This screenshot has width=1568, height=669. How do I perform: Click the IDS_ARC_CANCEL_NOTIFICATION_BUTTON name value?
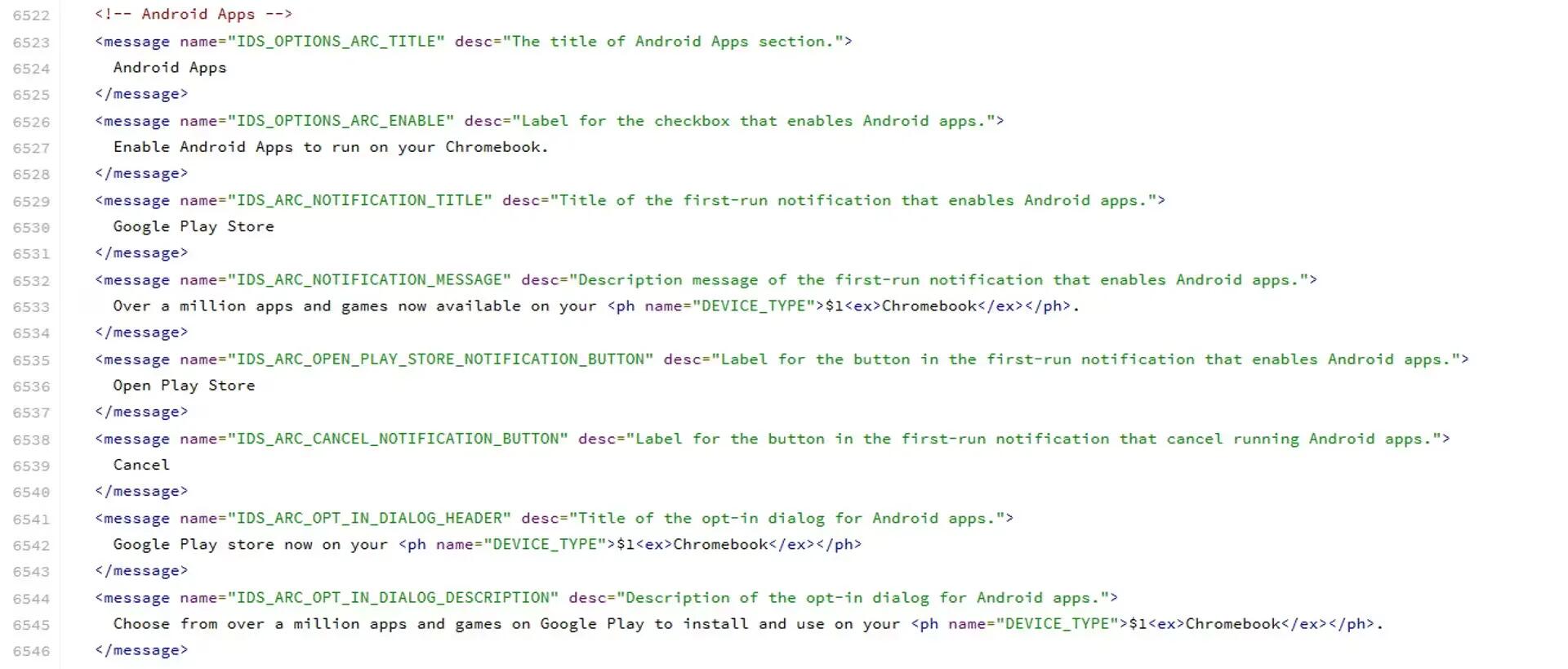399,439
